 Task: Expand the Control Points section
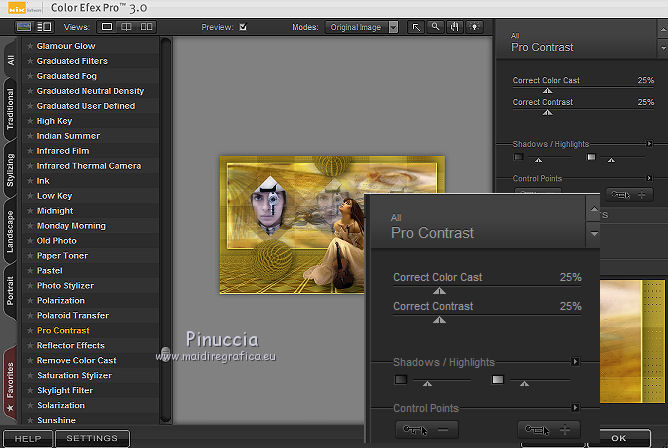[x=575, y=408]
